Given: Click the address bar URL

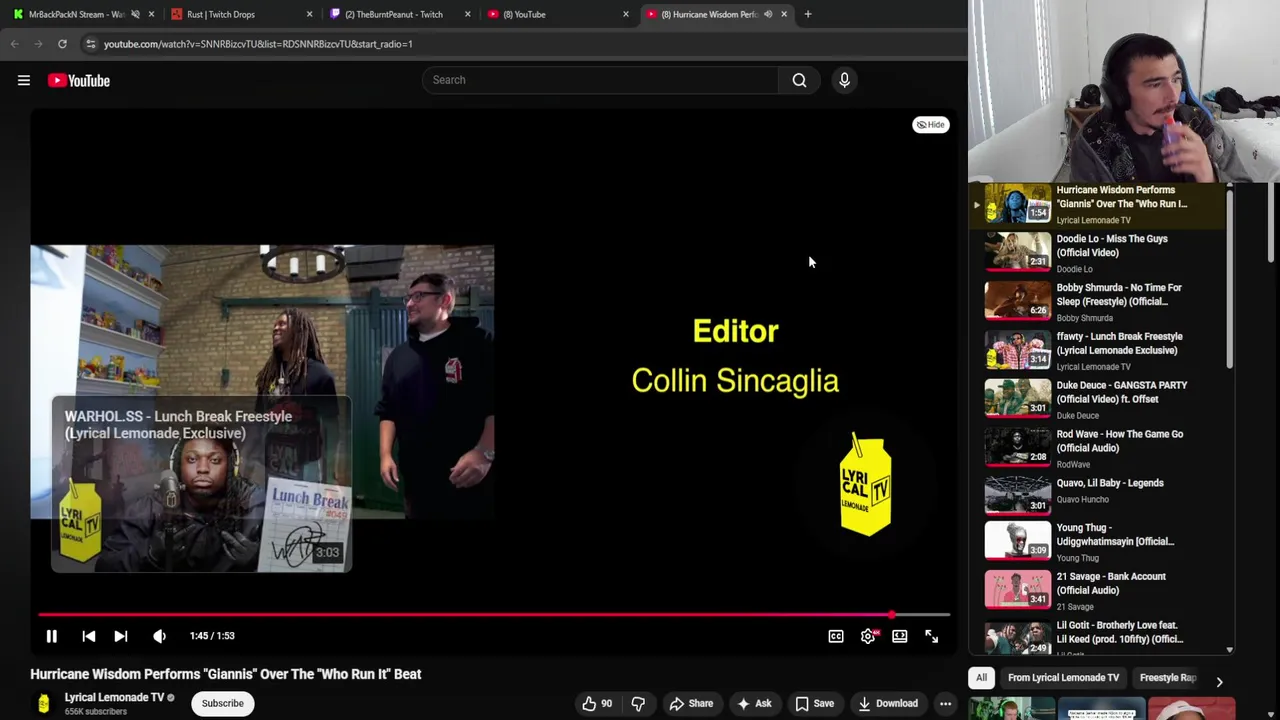Looking at the screenshot, I should click(258, 44).
